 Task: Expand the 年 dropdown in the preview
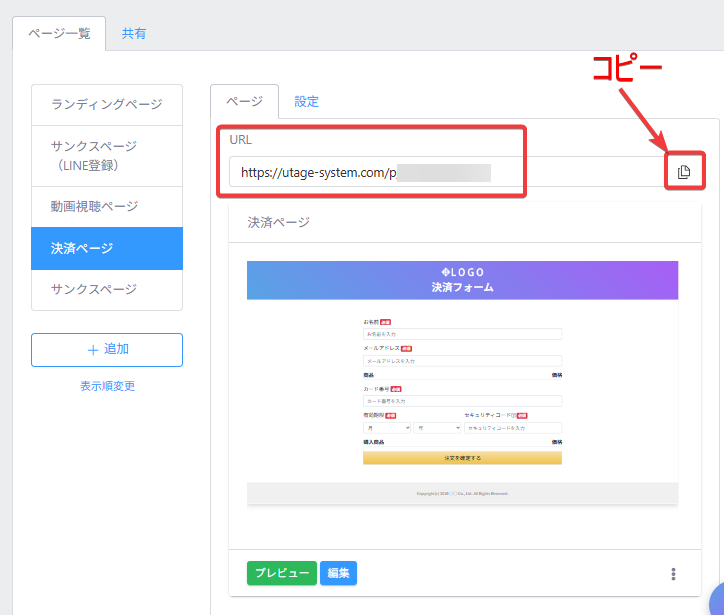435,427
